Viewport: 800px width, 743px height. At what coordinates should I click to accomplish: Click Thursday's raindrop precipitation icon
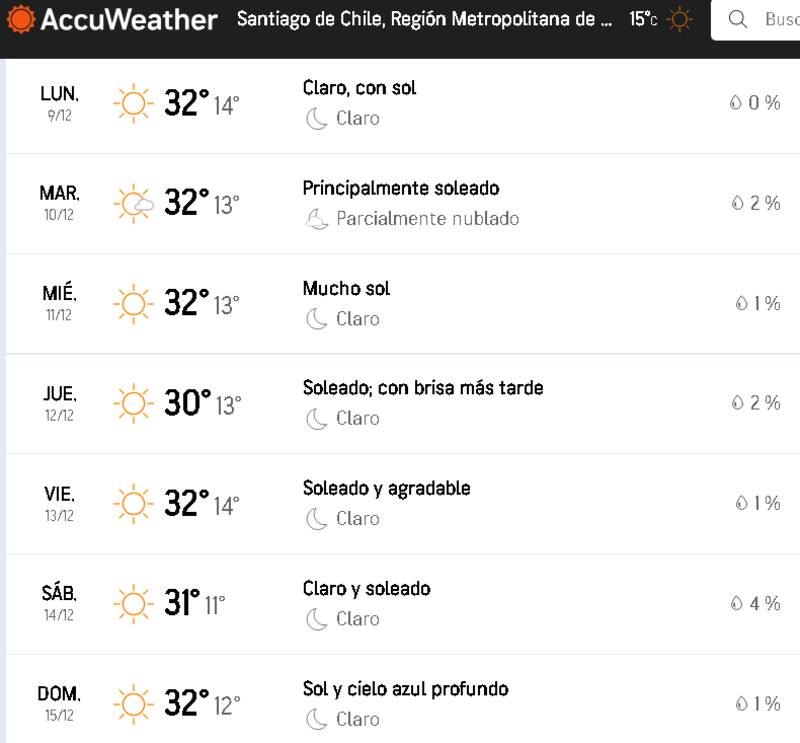click(x=737, y=403)
